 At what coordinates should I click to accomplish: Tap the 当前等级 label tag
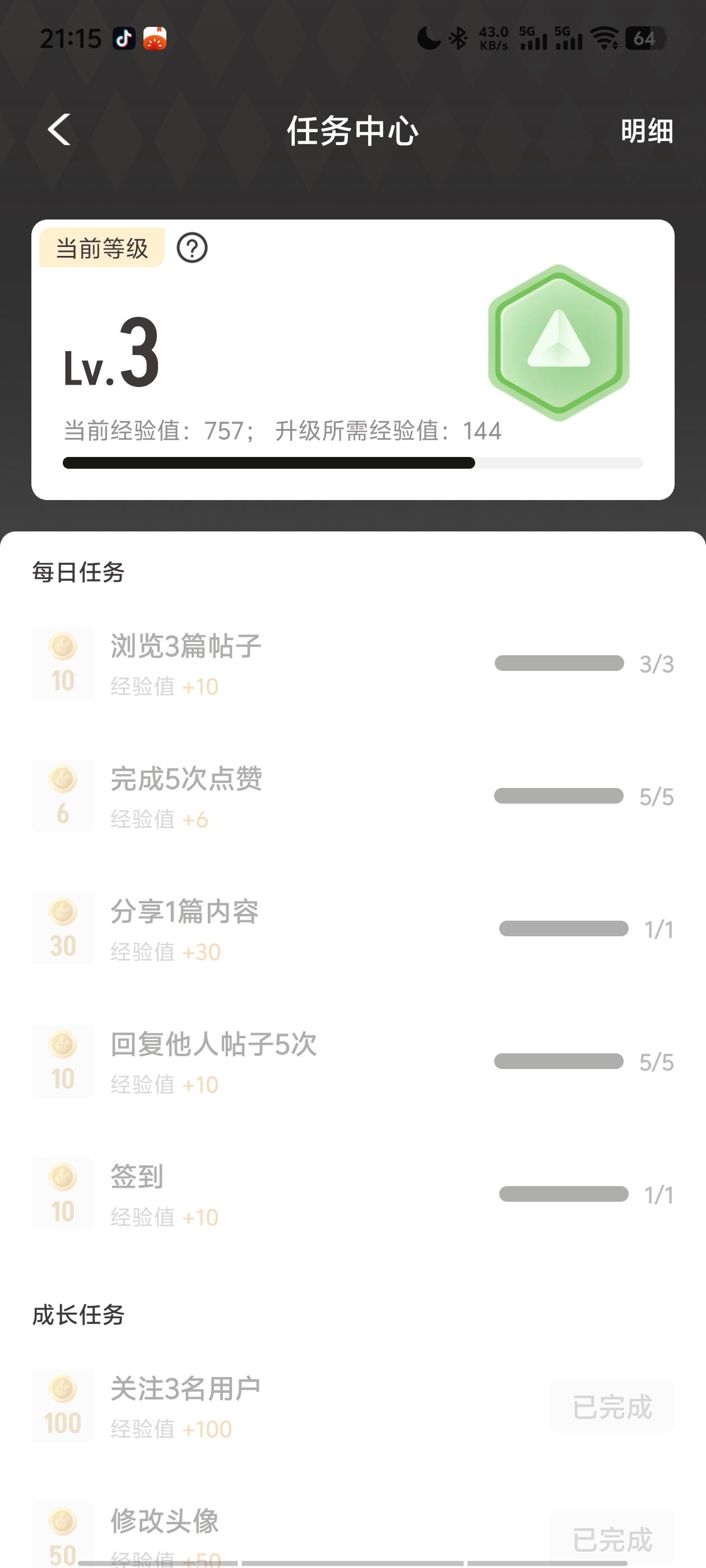[102, 248]
